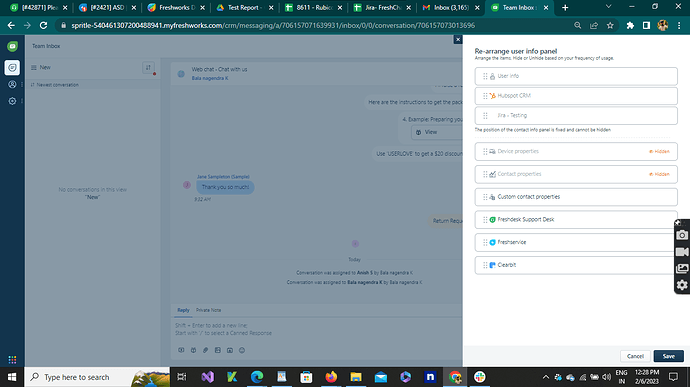The width and height of the screenshot is (690, 387).
Task: Open the Freshchat logo in sidebar
Action: pos(12,46)
